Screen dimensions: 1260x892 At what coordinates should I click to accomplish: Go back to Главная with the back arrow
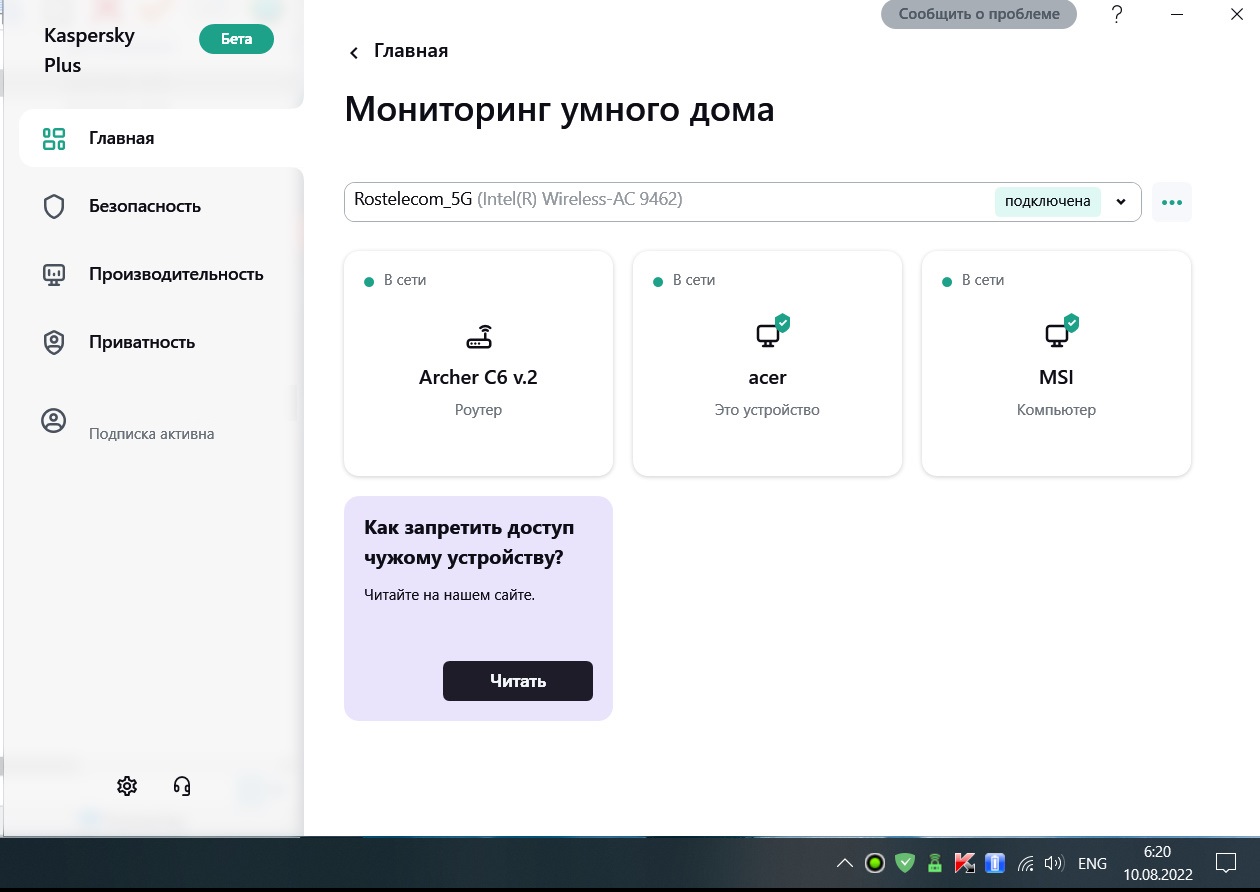tap(354, 52)
